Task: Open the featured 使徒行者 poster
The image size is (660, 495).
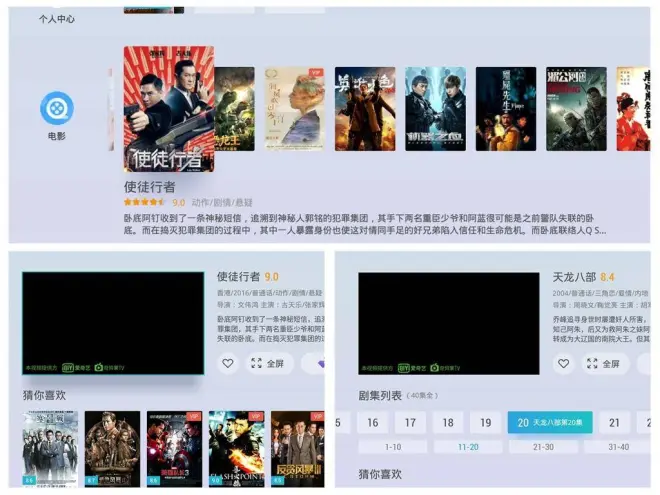Action: (x=168, y=110)
